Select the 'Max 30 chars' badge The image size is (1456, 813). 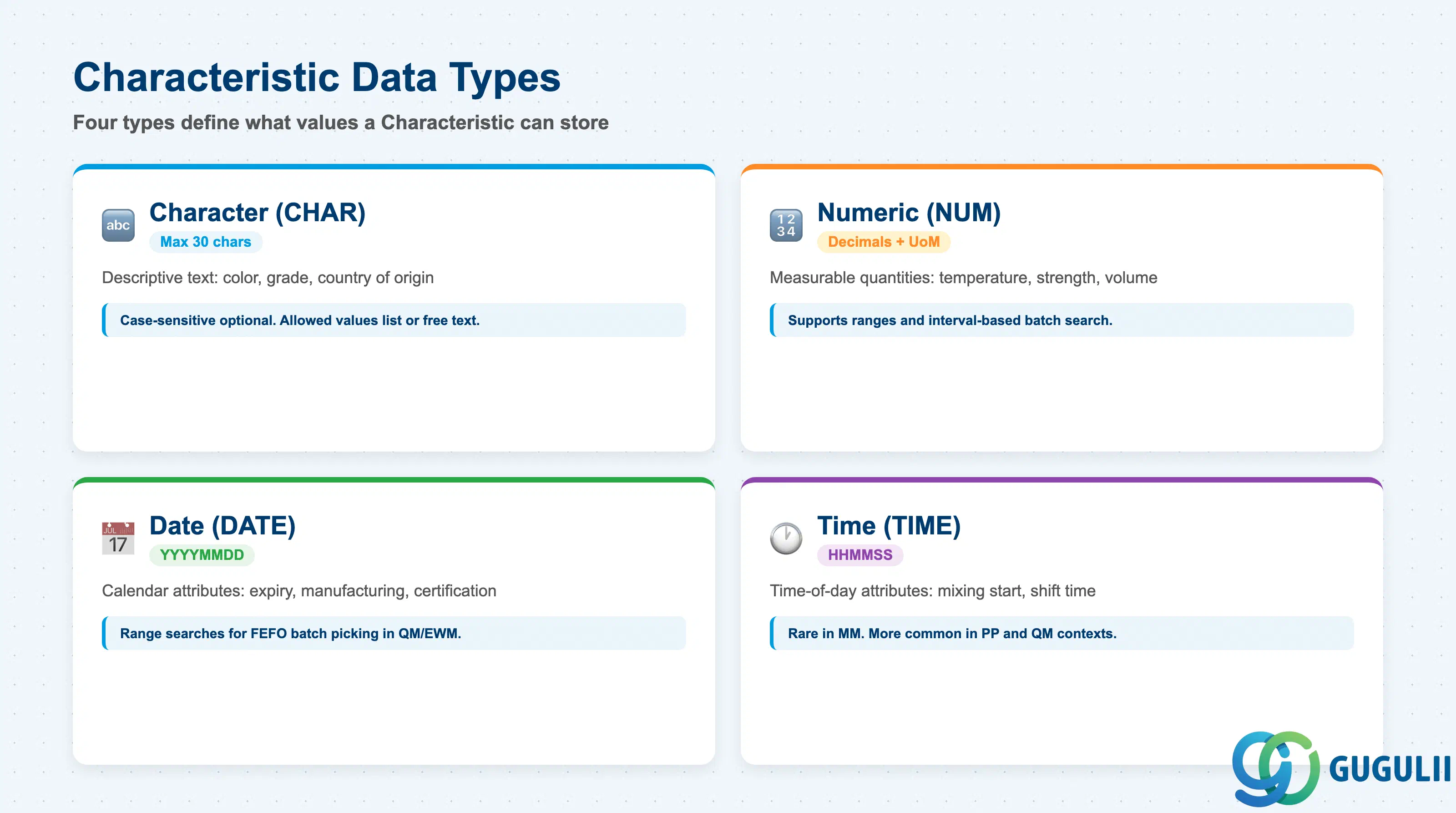click(x=206, y=242)
